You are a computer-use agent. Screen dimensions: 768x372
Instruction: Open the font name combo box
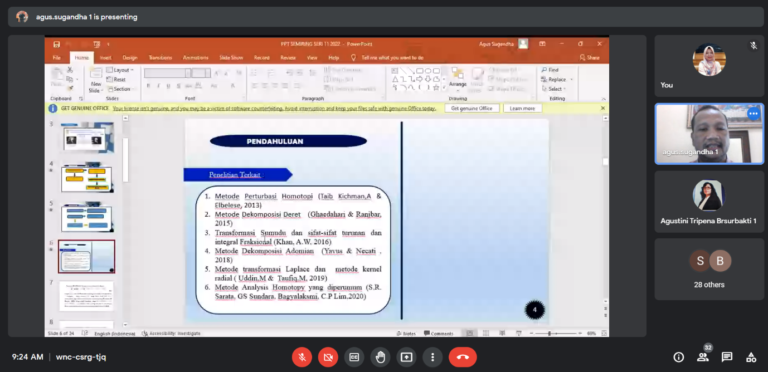click(167, 73)
